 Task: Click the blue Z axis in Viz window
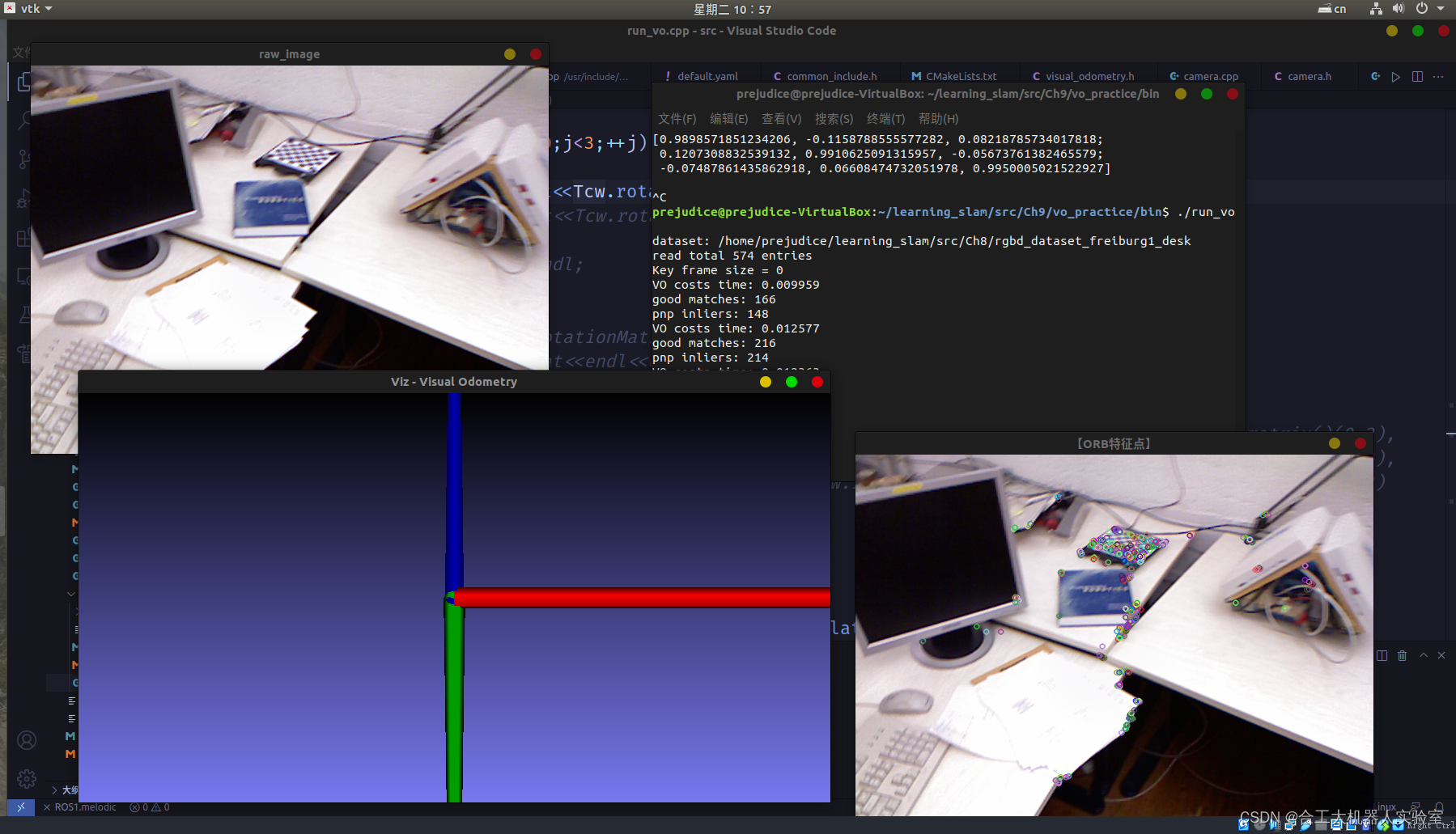[455, 493]
